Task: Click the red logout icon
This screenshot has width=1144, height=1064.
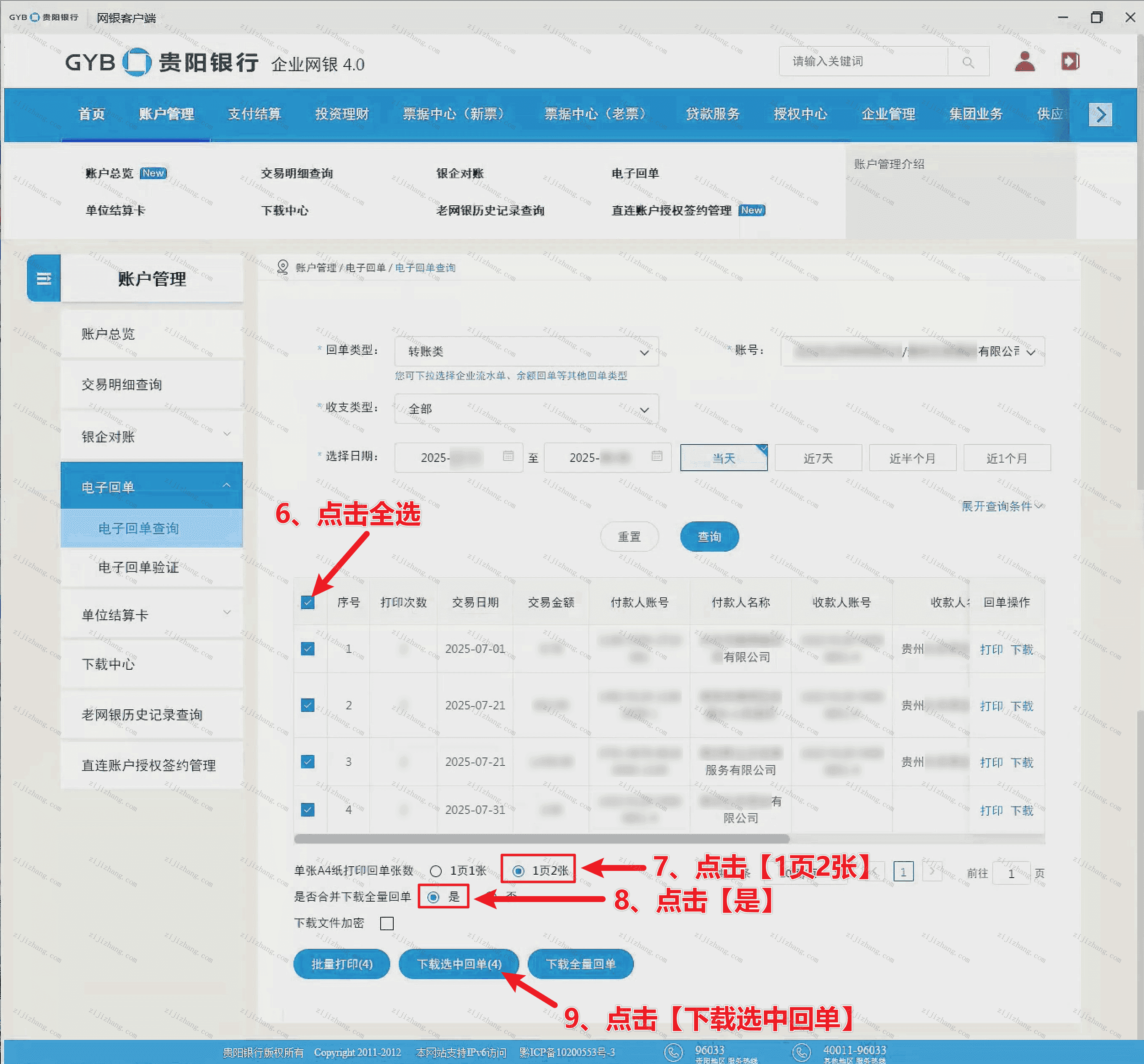Action: click(x=1070, y=61)
